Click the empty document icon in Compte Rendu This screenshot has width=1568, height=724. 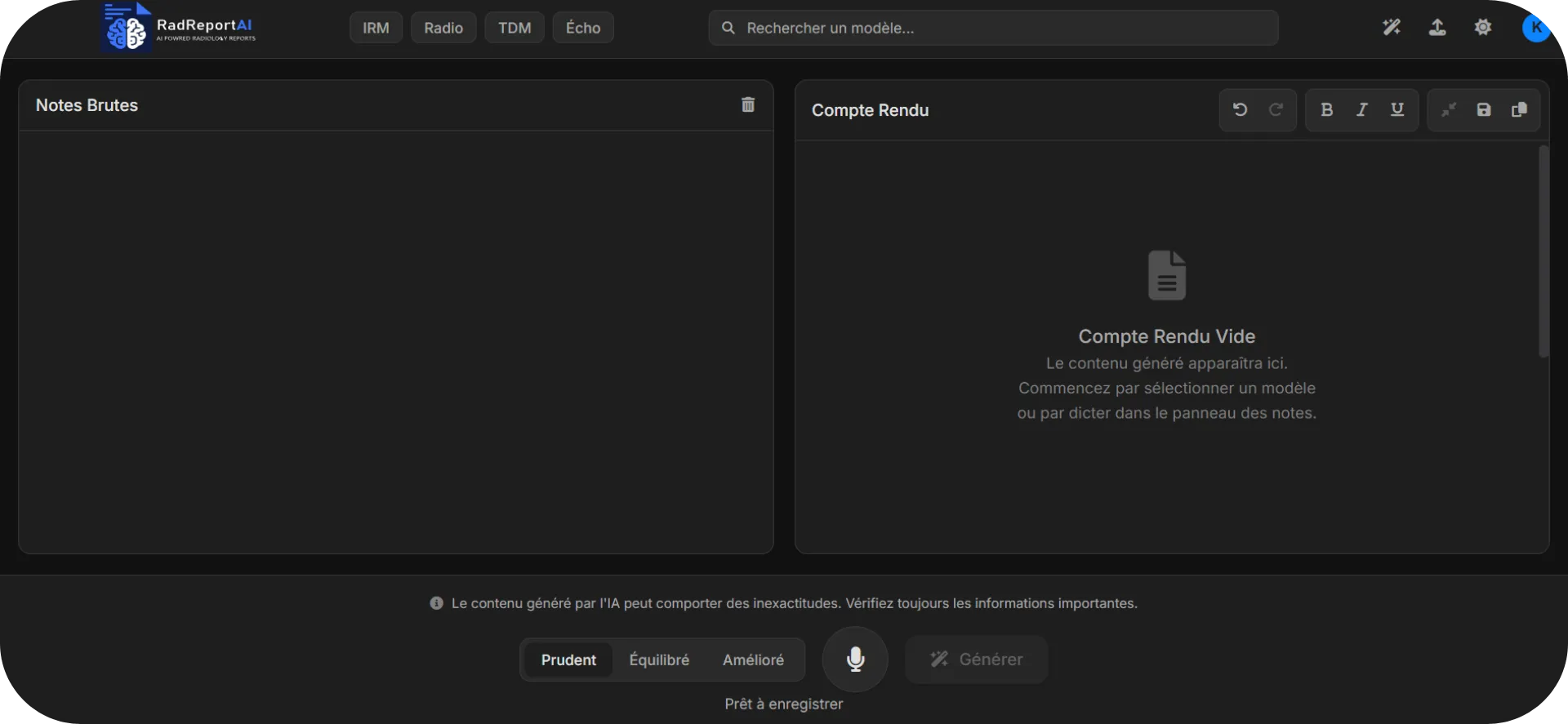click(1167, 275)
